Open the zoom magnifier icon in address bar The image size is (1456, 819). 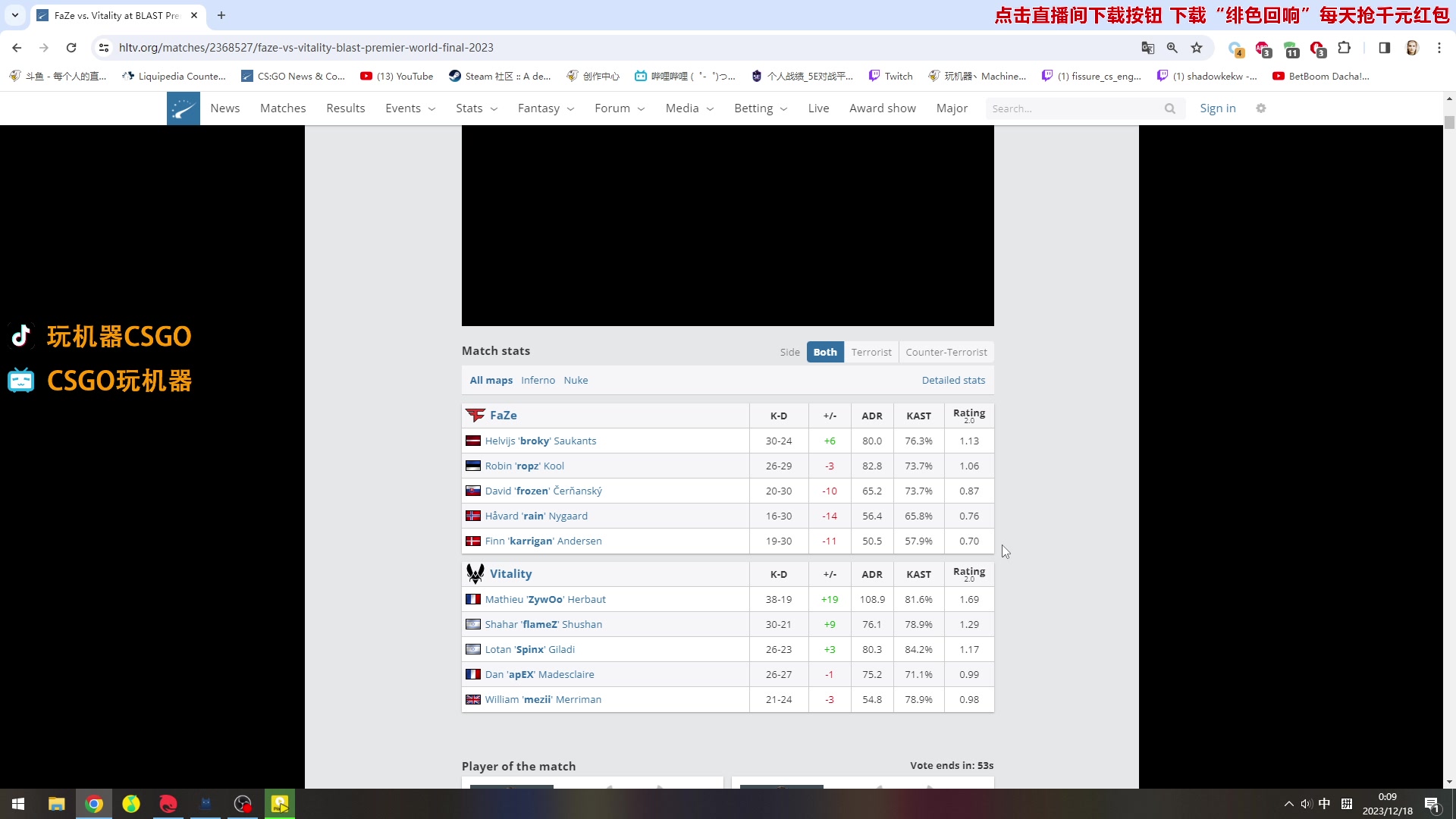(1172, 48)
